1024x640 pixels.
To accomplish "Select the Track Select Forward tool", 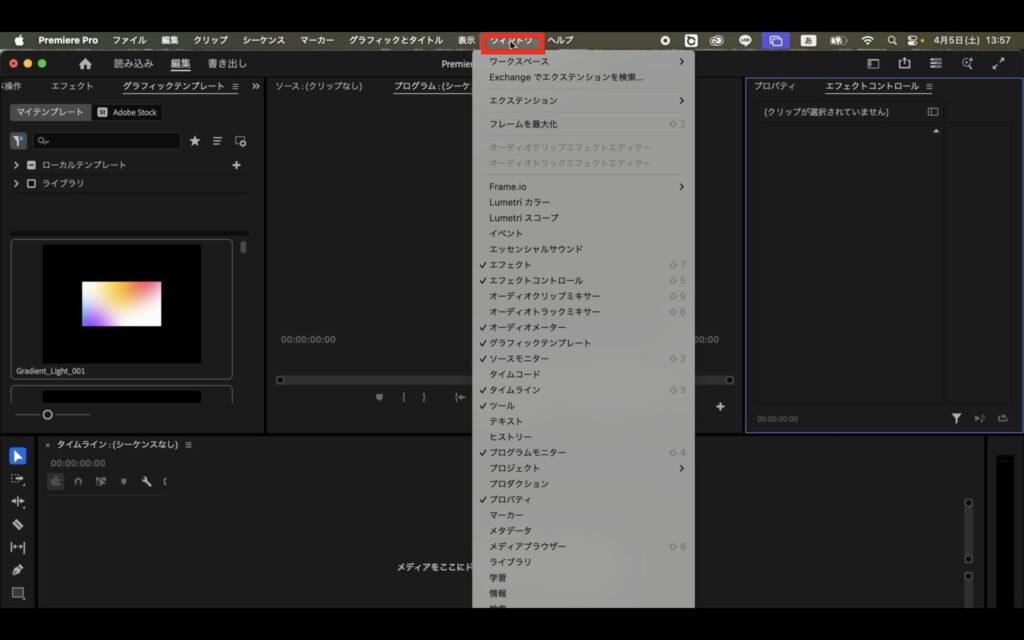I will click(x=18, y=479).
